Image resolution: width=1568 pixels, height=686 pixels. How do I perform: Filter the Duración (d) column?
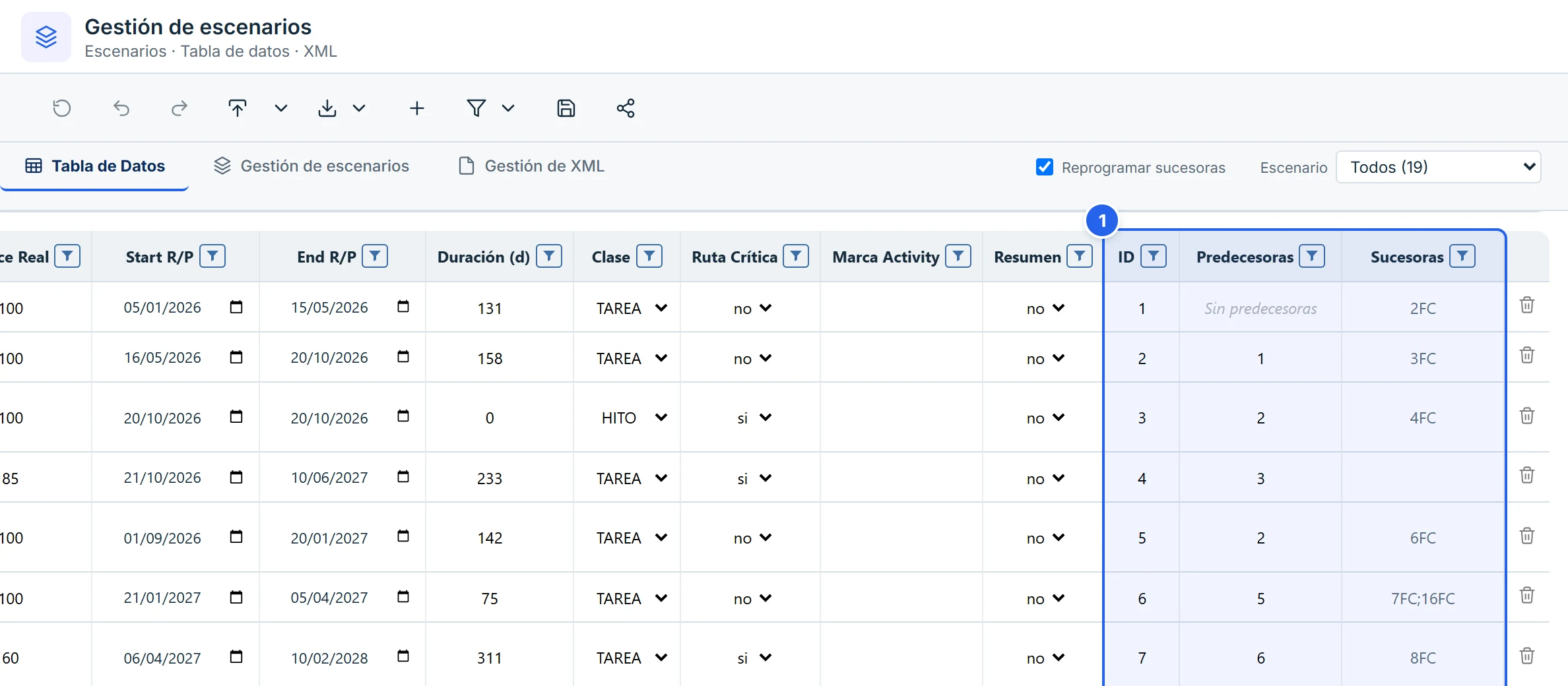549,256
